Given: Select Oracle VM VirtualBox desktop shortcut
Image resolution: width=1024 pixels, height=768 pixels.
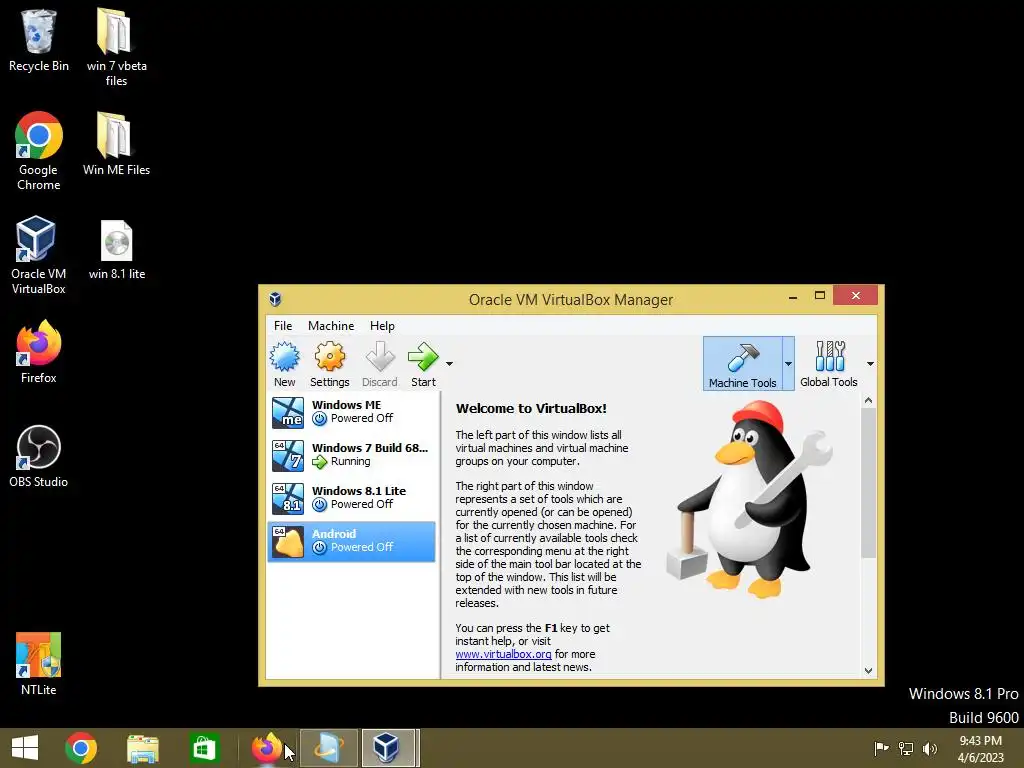Looking at the screenshot, I should point(39,255).
